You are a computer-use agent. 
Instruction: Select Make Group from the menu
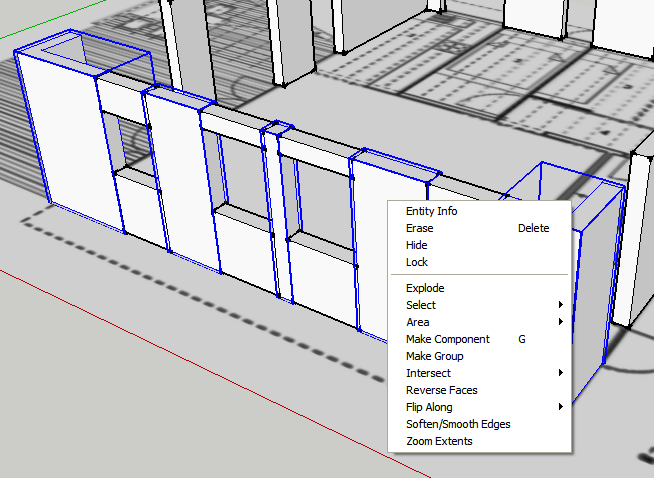tap(434, 356)
